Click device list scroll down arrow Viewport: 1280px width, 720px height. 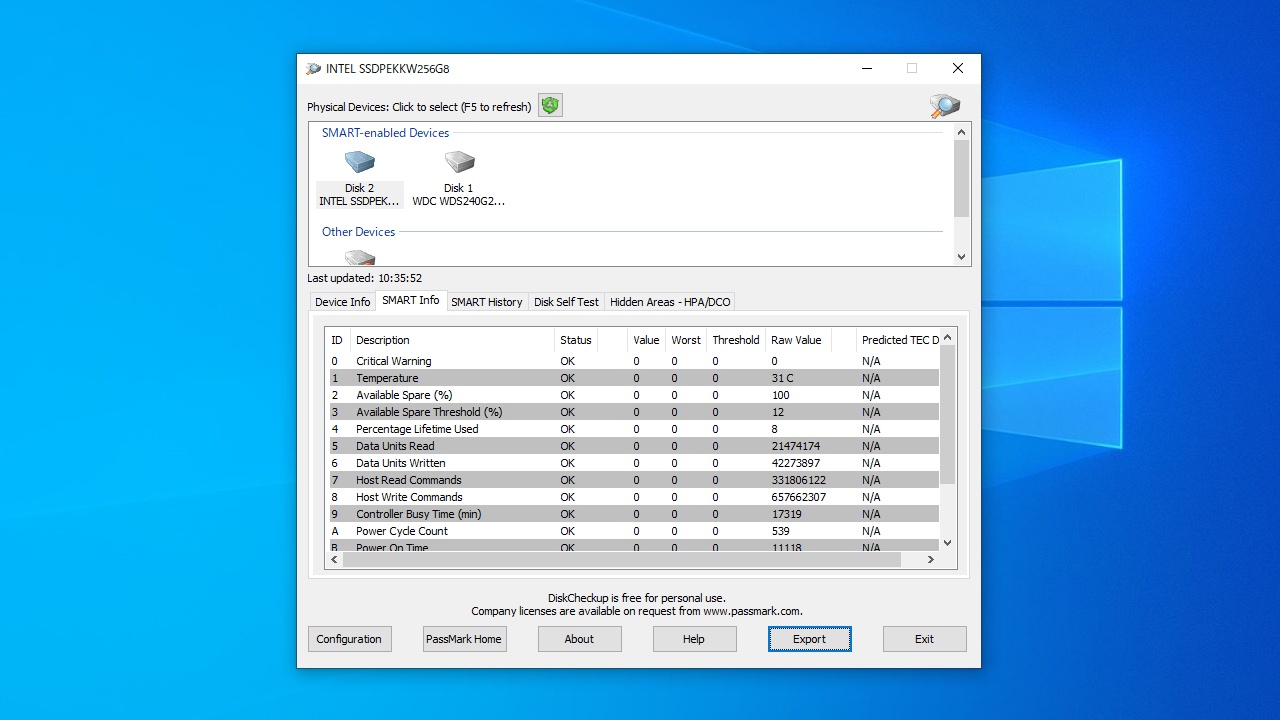[962, 257]
